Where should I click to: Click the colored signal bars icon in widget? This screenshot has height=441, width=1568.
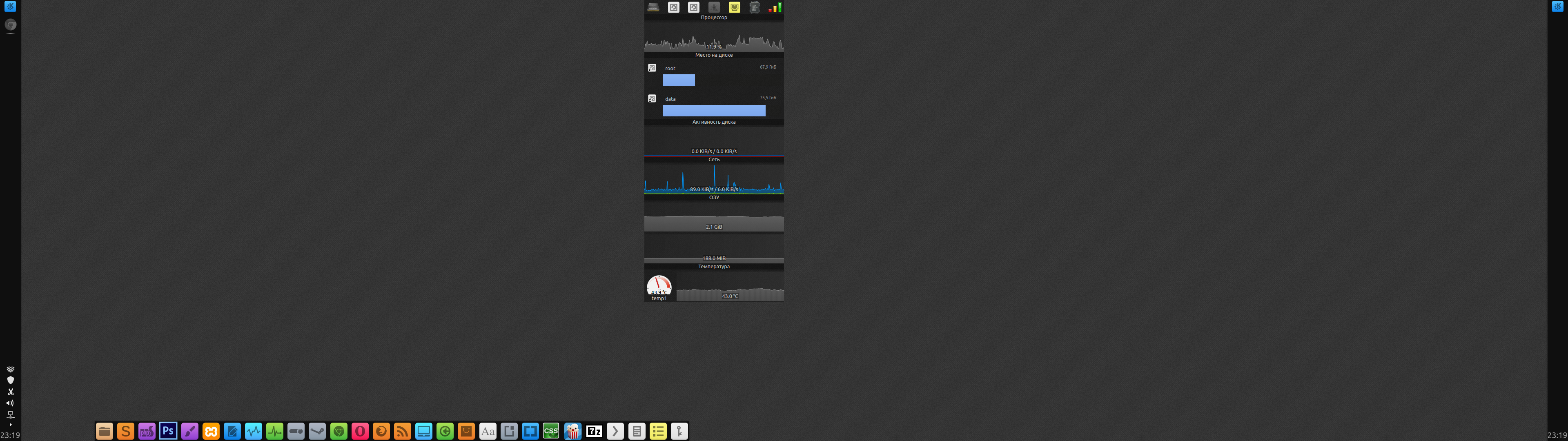point(775,7)
